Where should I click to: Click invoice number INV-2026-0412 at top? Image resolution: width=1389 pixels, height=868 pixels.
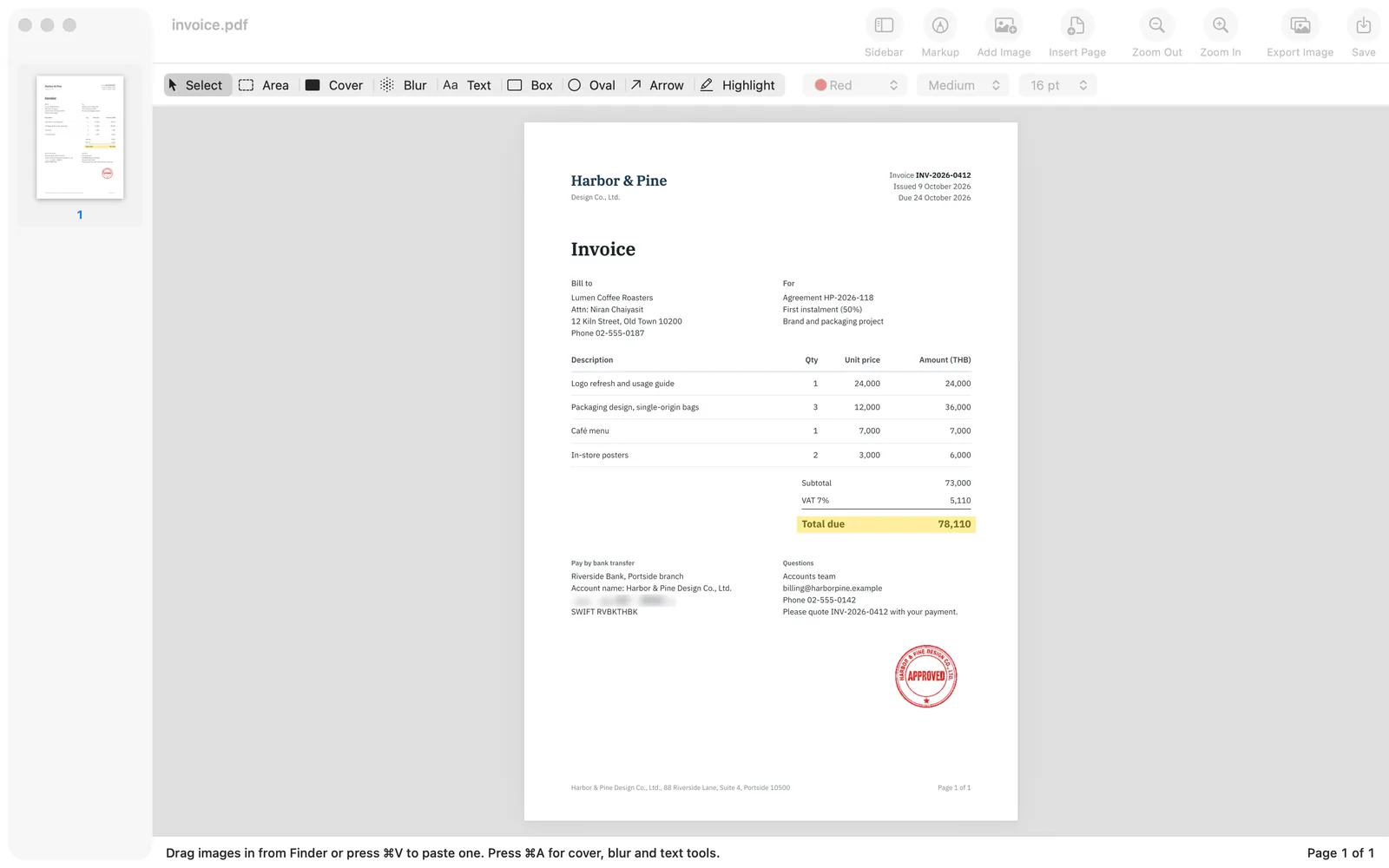point(943,175)
